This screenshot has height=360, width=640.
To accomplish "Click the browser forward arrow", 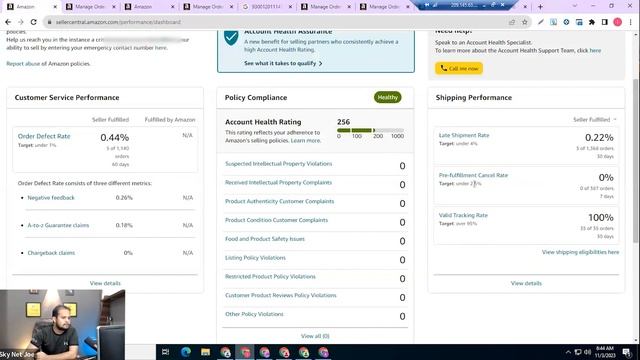I will pos(21,22).
